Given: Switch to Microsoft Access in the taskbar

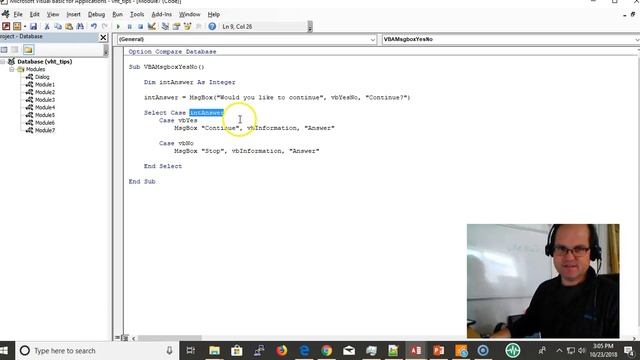Looking at the screenshot, I should point(416,351).
